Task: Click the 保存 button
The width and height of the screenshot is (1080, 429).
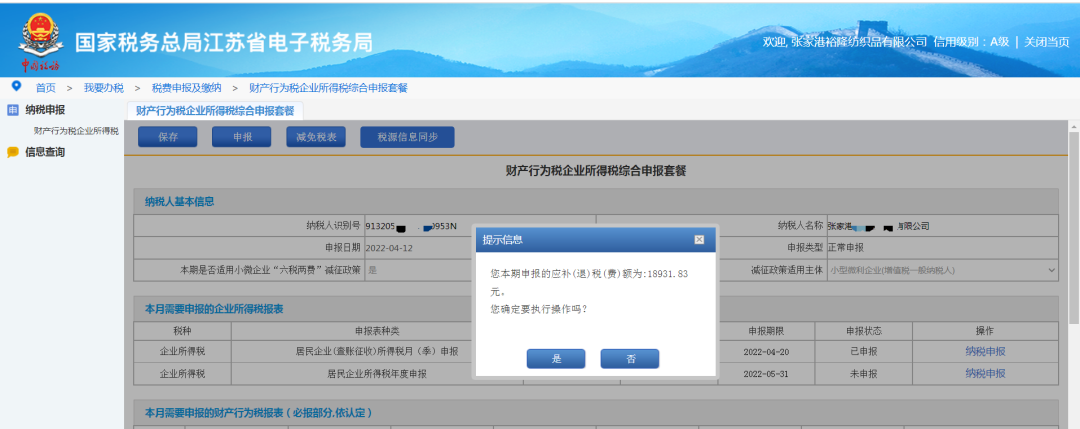Action: [167, 137]
